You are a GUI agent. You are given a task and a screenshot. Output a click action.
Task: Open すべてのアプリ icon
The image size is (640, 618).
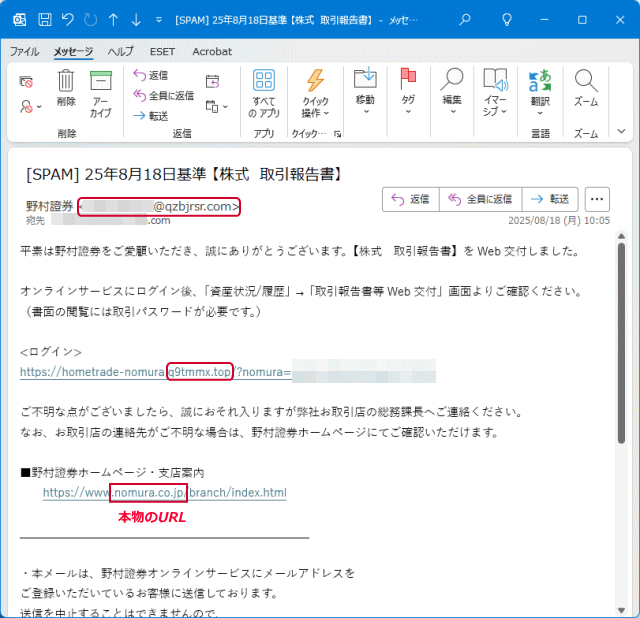[x=264, y=93]
